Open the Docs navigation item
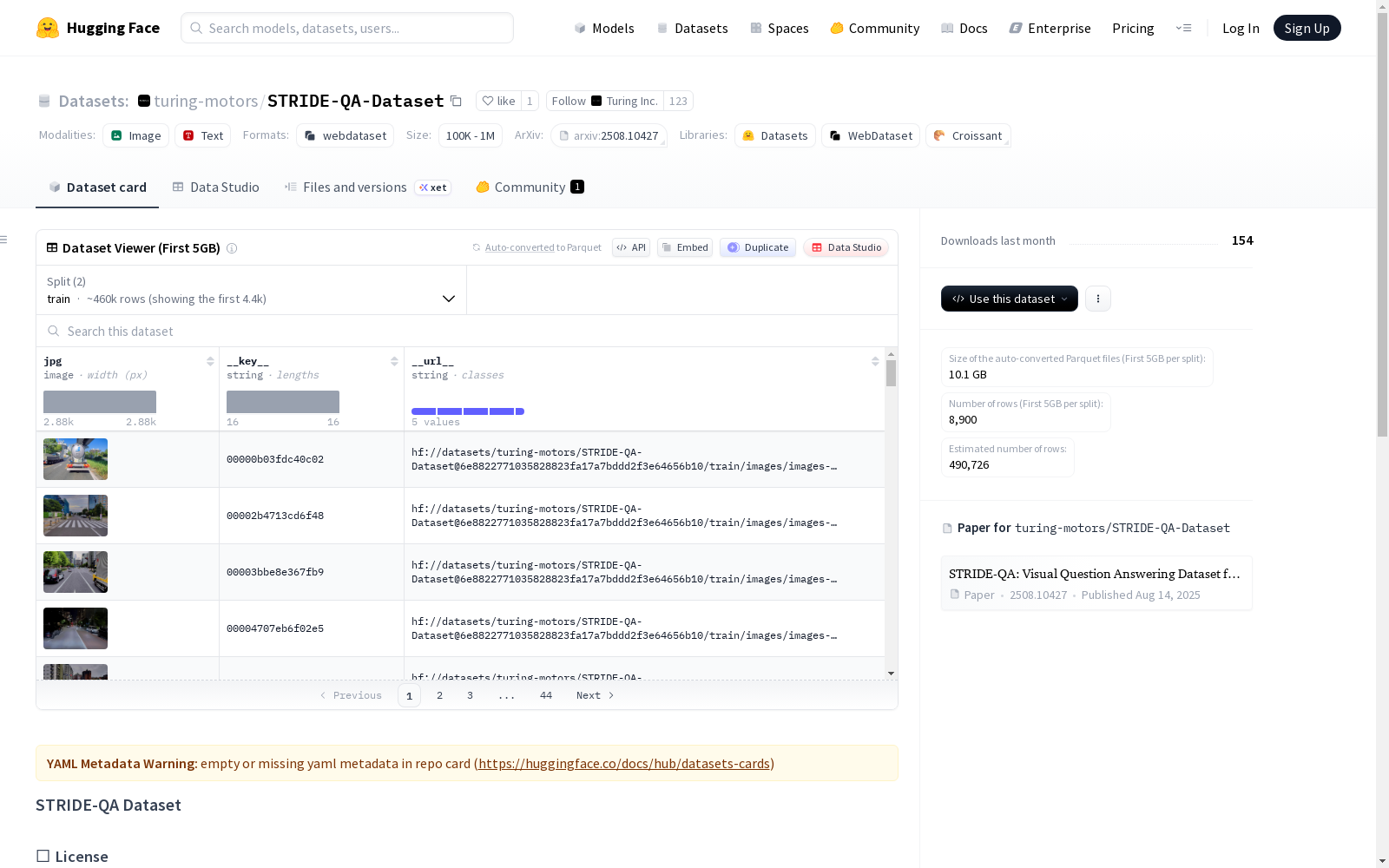This screenshot has width=1389, height=868. pos(964,28)
